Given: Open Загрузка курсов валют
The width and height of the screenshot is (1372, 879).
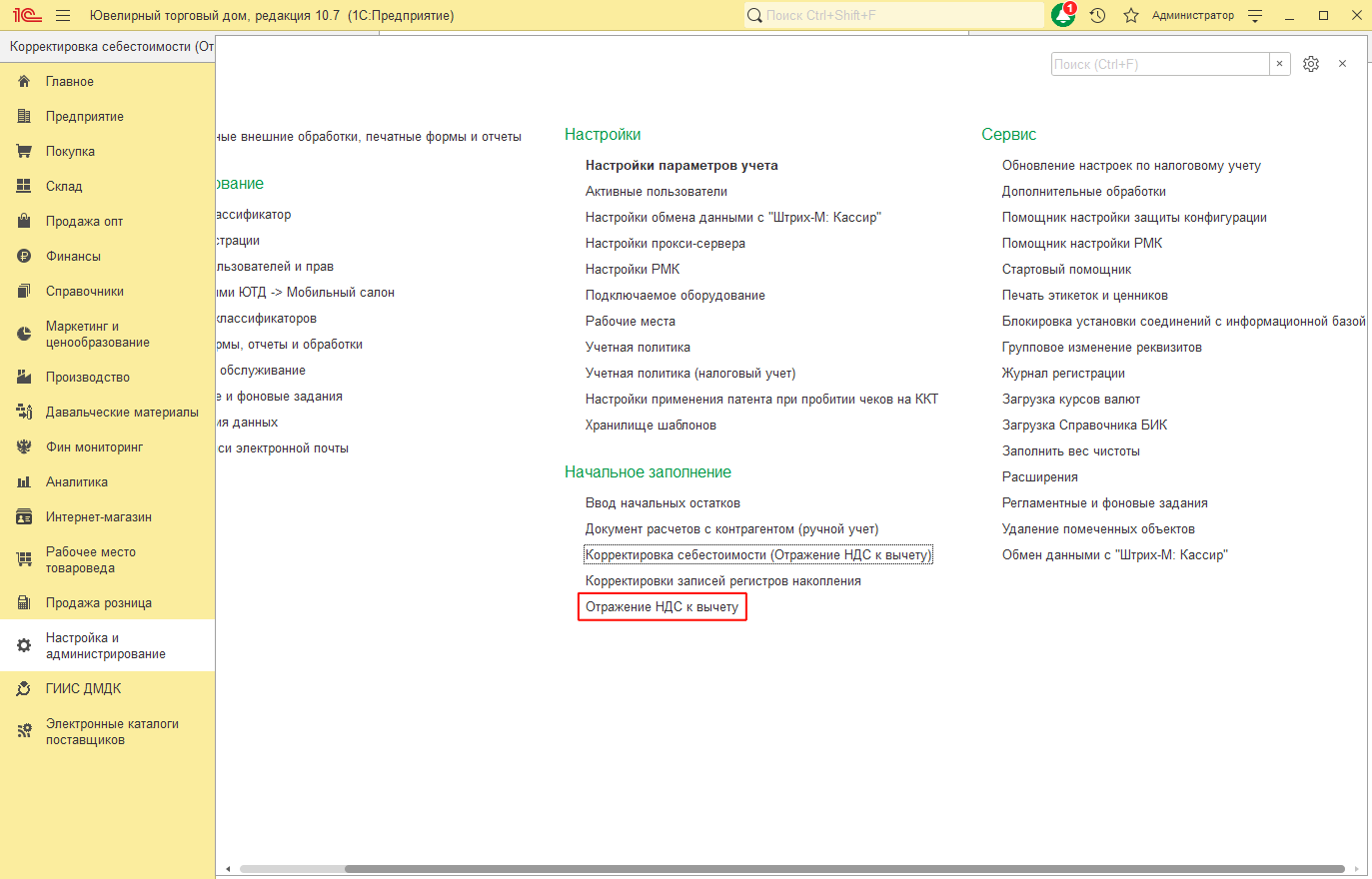Looking at the screenshot, I should [x=1071, y=400].
